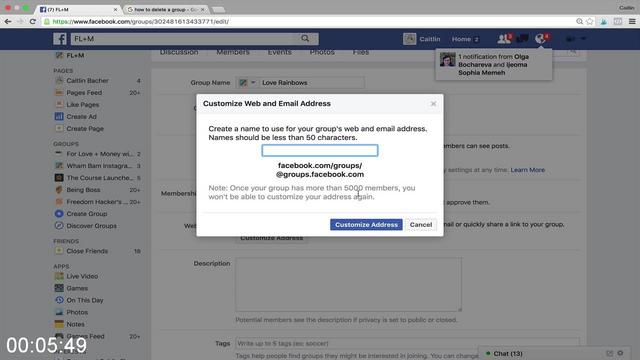Click the Home link in header
This screenshot has height=360, width=640.
point(461,39)
